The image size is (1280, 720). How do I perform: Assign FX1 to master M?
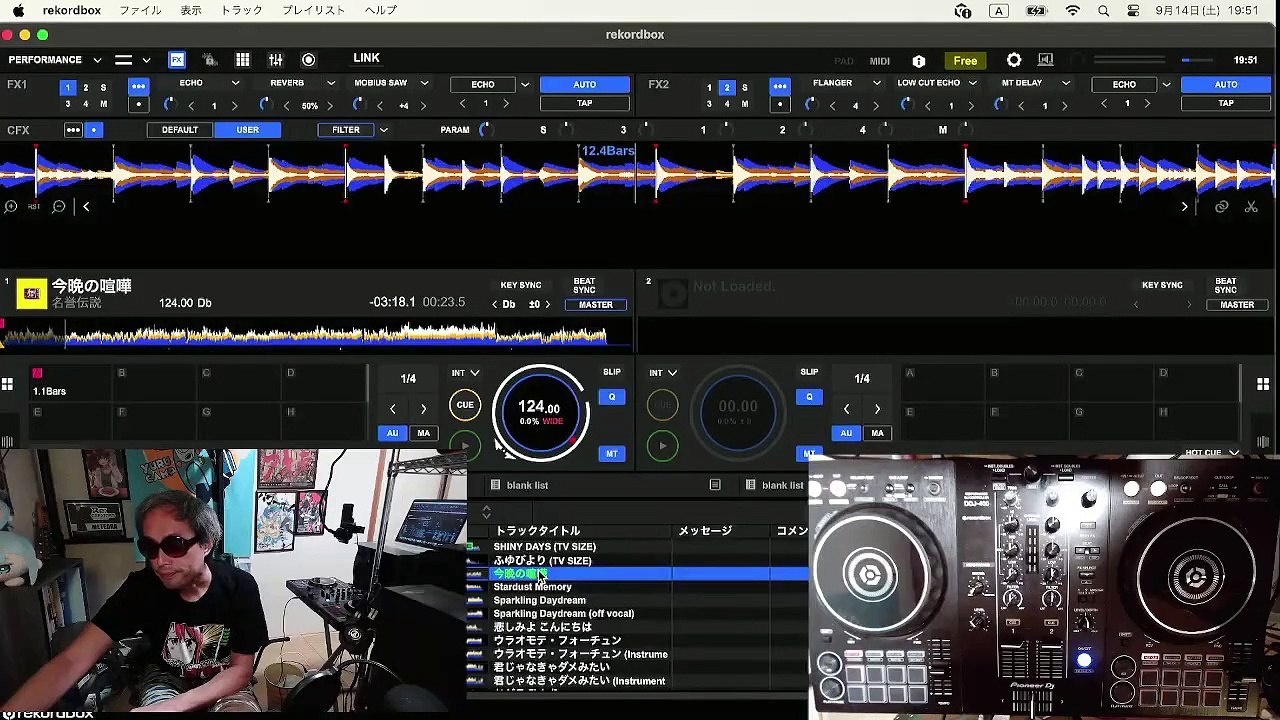[103, 104]
